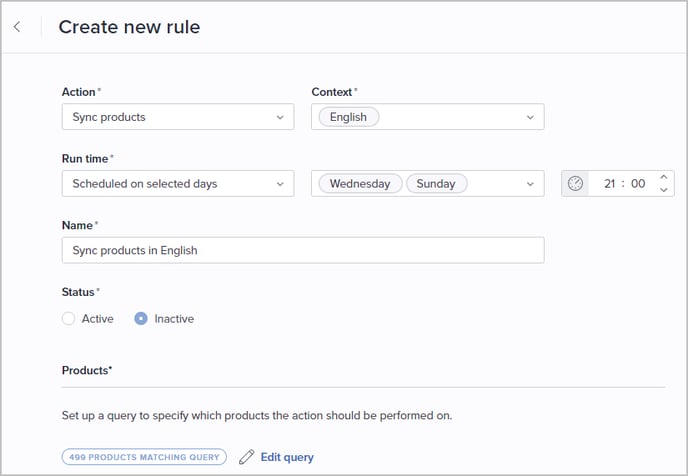Screen dimensions: 688x476
Task: Increase time with the up stepper arrow
Action: click(x=663, y=177)
